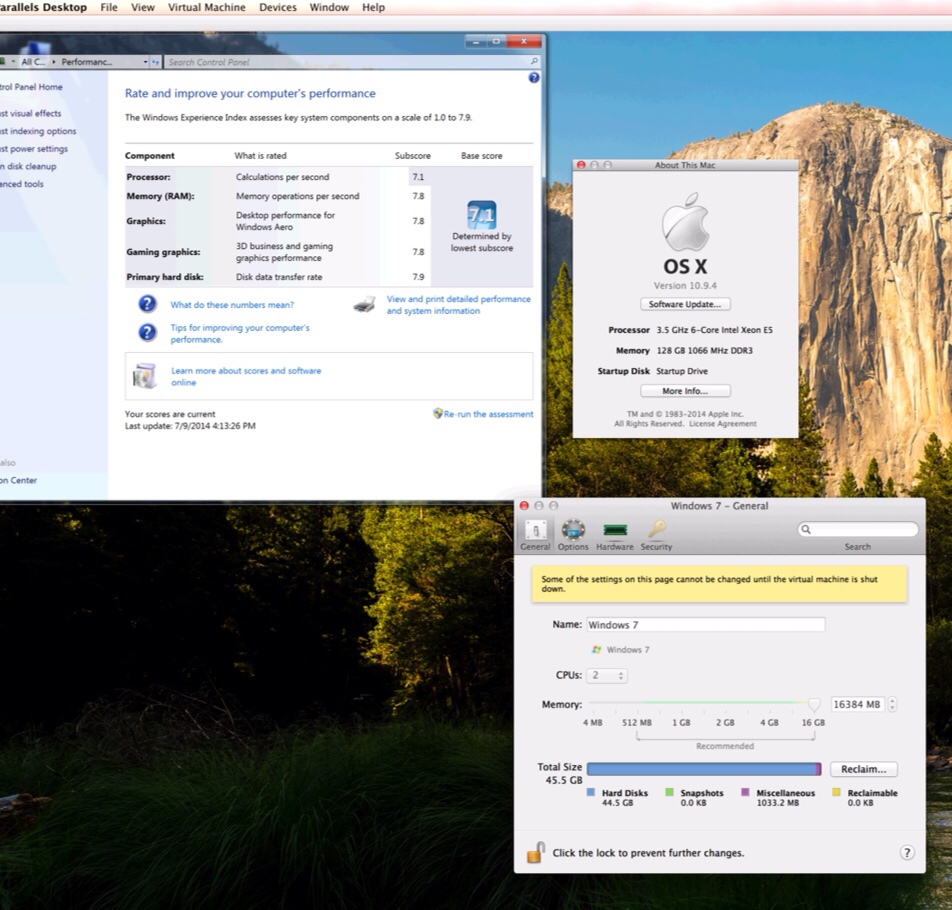Image resolution: width=952 pixels, height=910 pixels.
Task: Click the More Info button in About This Mac
Action: pyautogui.click(x=685, y=391)
